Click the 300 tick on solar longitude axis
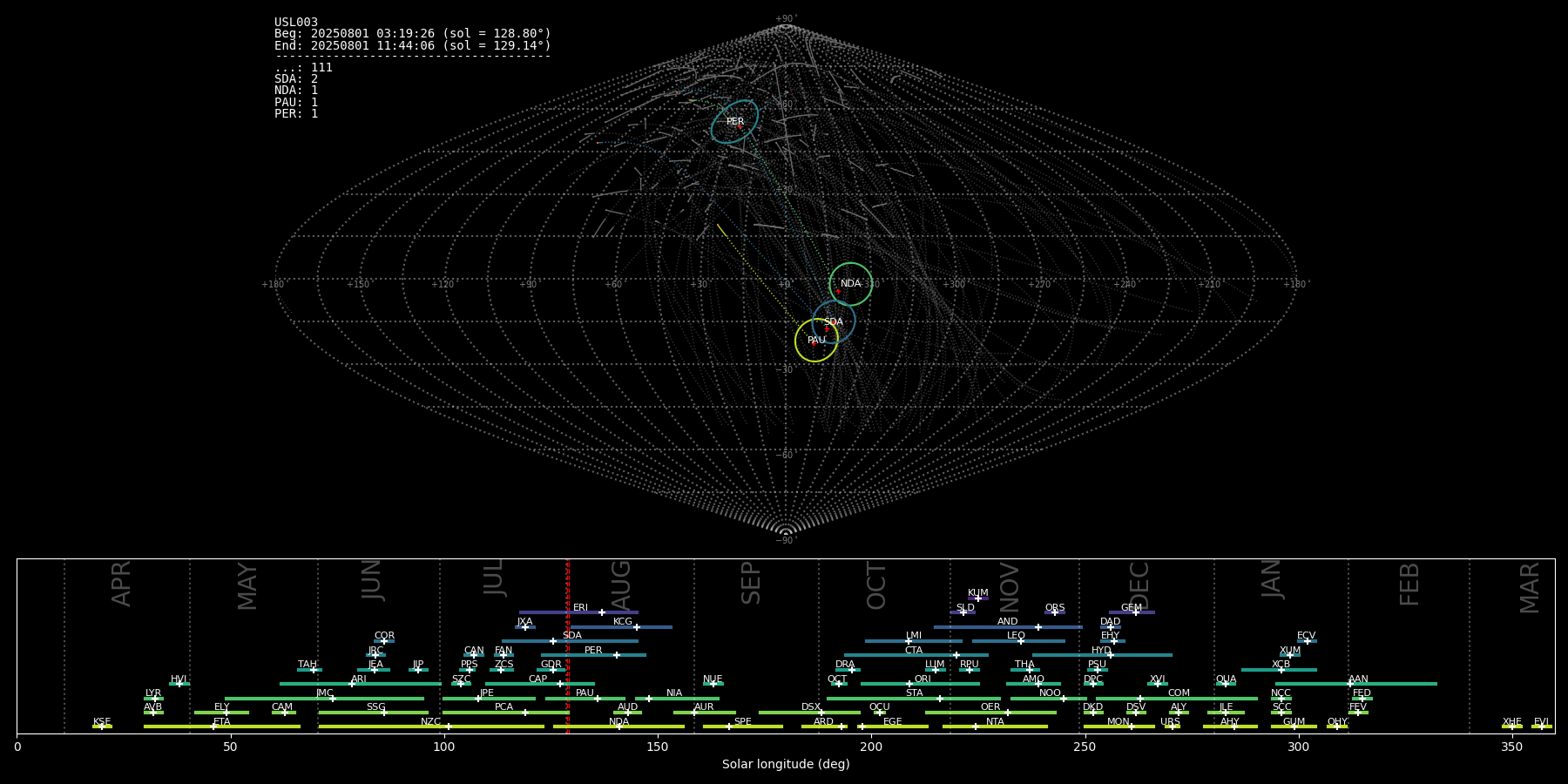Viewport: 1568px width, 784px height. pos(1298,747)
